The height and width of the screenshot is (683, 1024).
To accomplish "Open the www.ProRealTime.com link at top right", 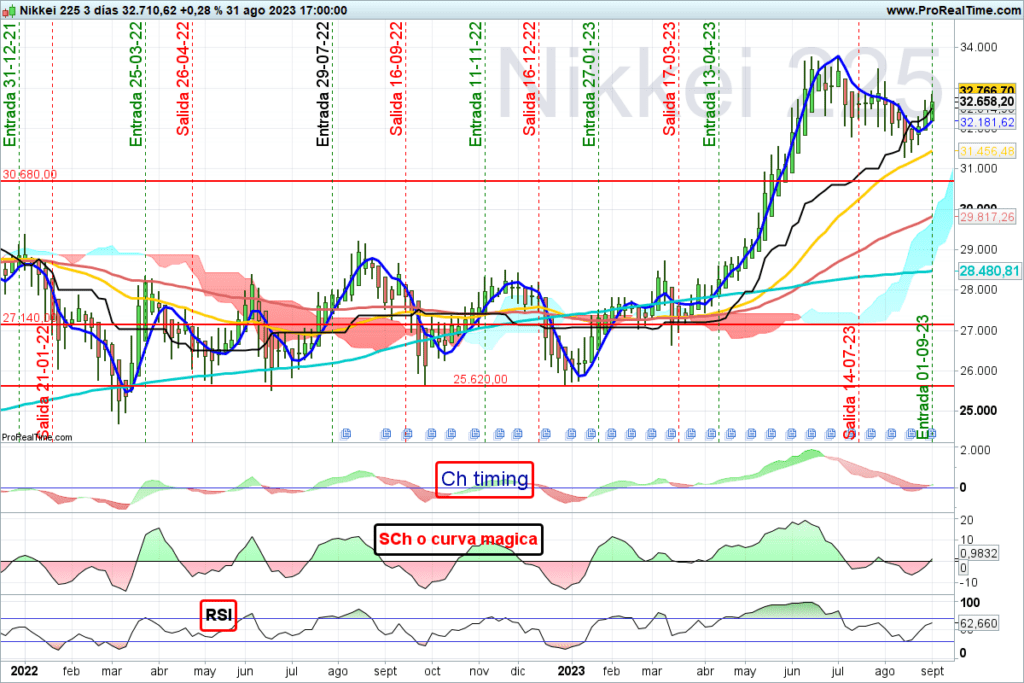I will 953,10.
